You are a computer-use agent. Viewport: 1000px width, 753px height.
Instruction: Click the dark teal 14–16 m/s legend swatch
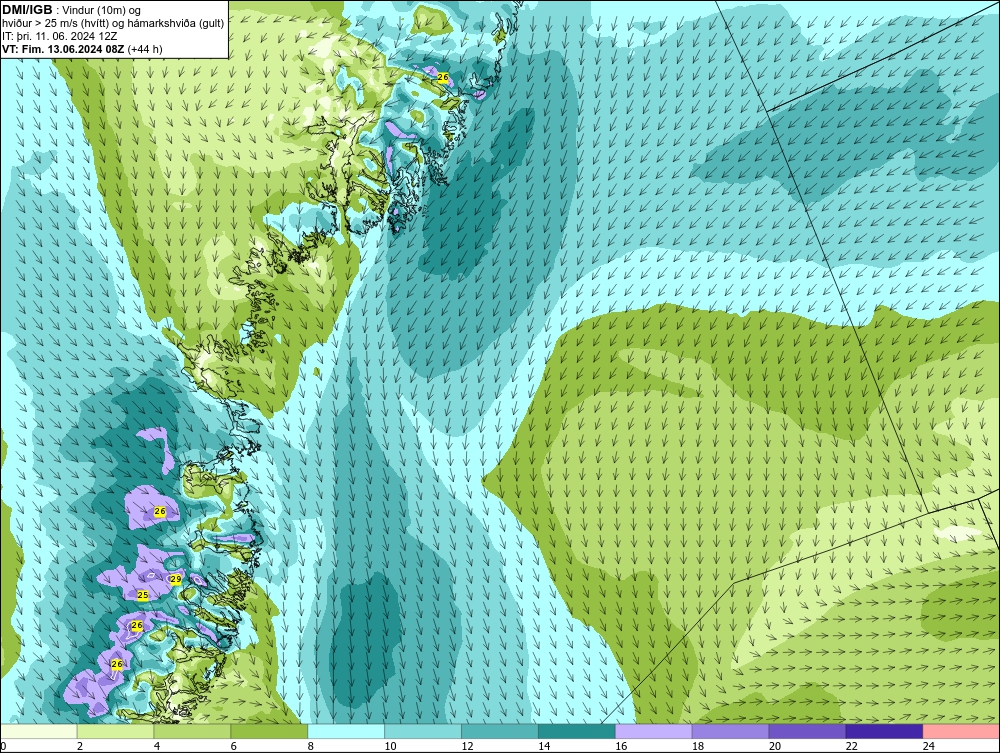coord(577,731)
